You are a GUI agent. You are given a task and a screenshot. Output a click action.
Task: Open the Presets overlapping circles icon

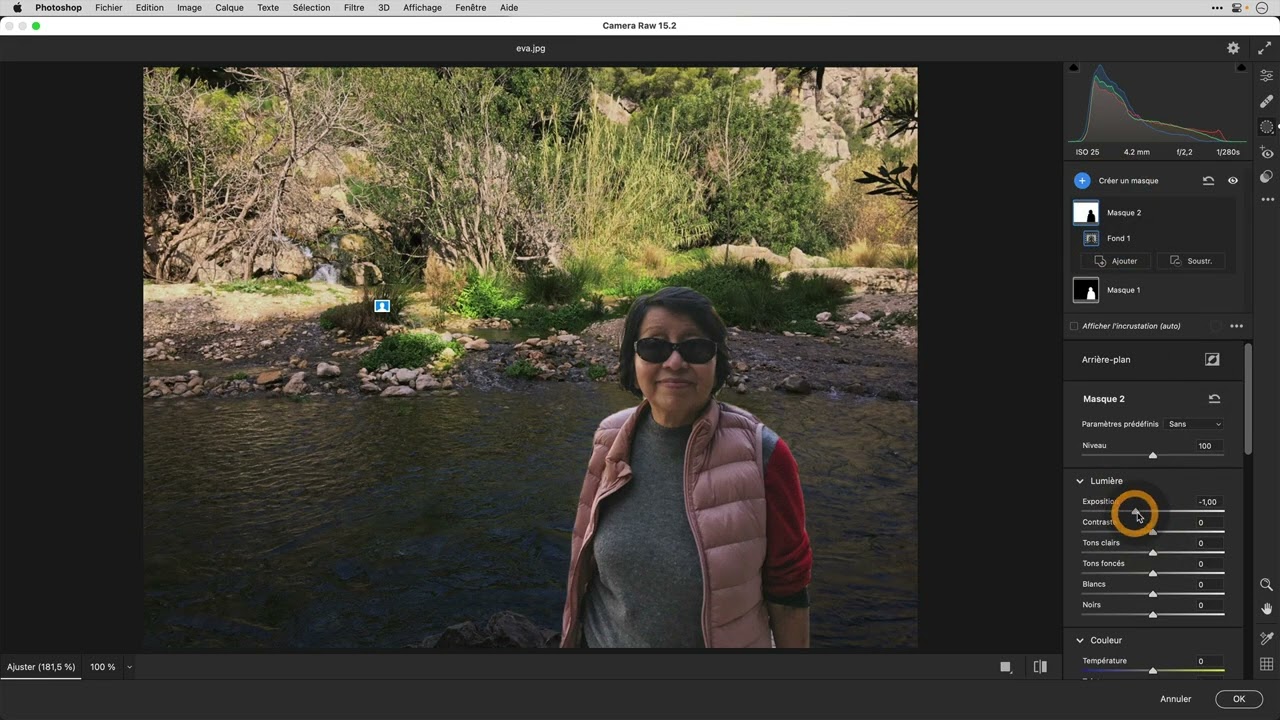1267,177
